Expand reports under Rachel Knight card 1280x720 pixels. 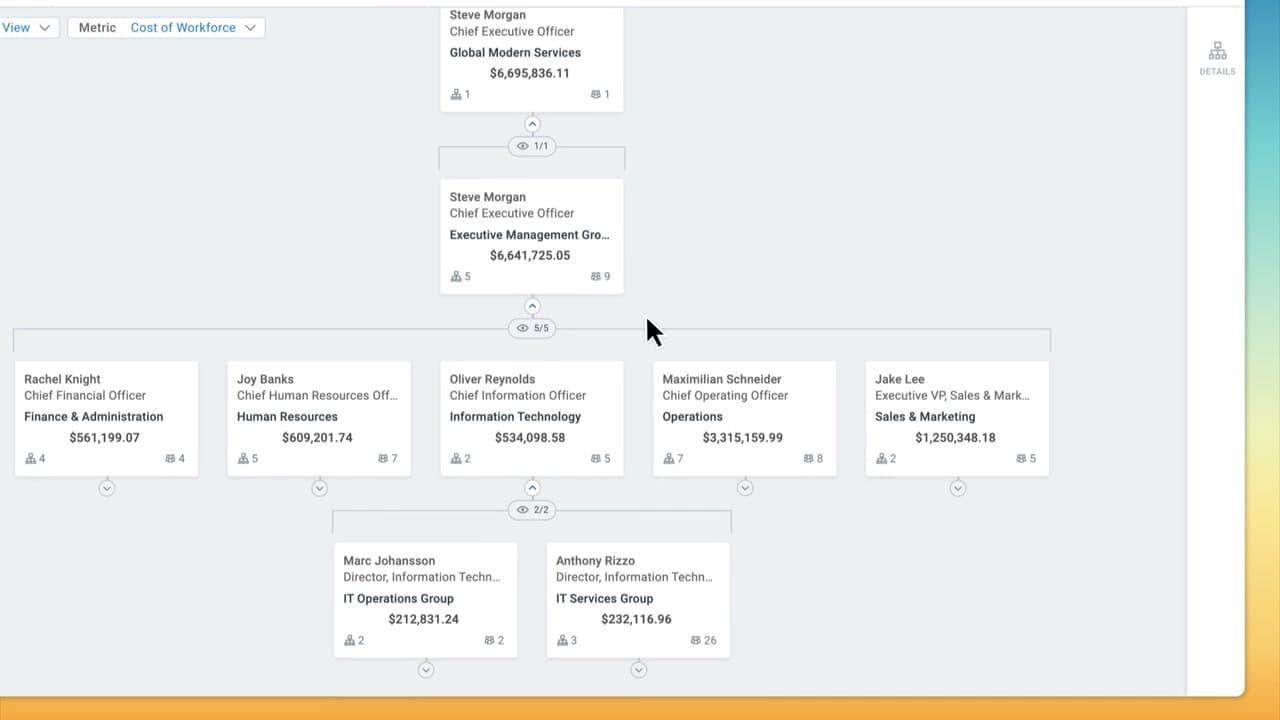(107, 489)
